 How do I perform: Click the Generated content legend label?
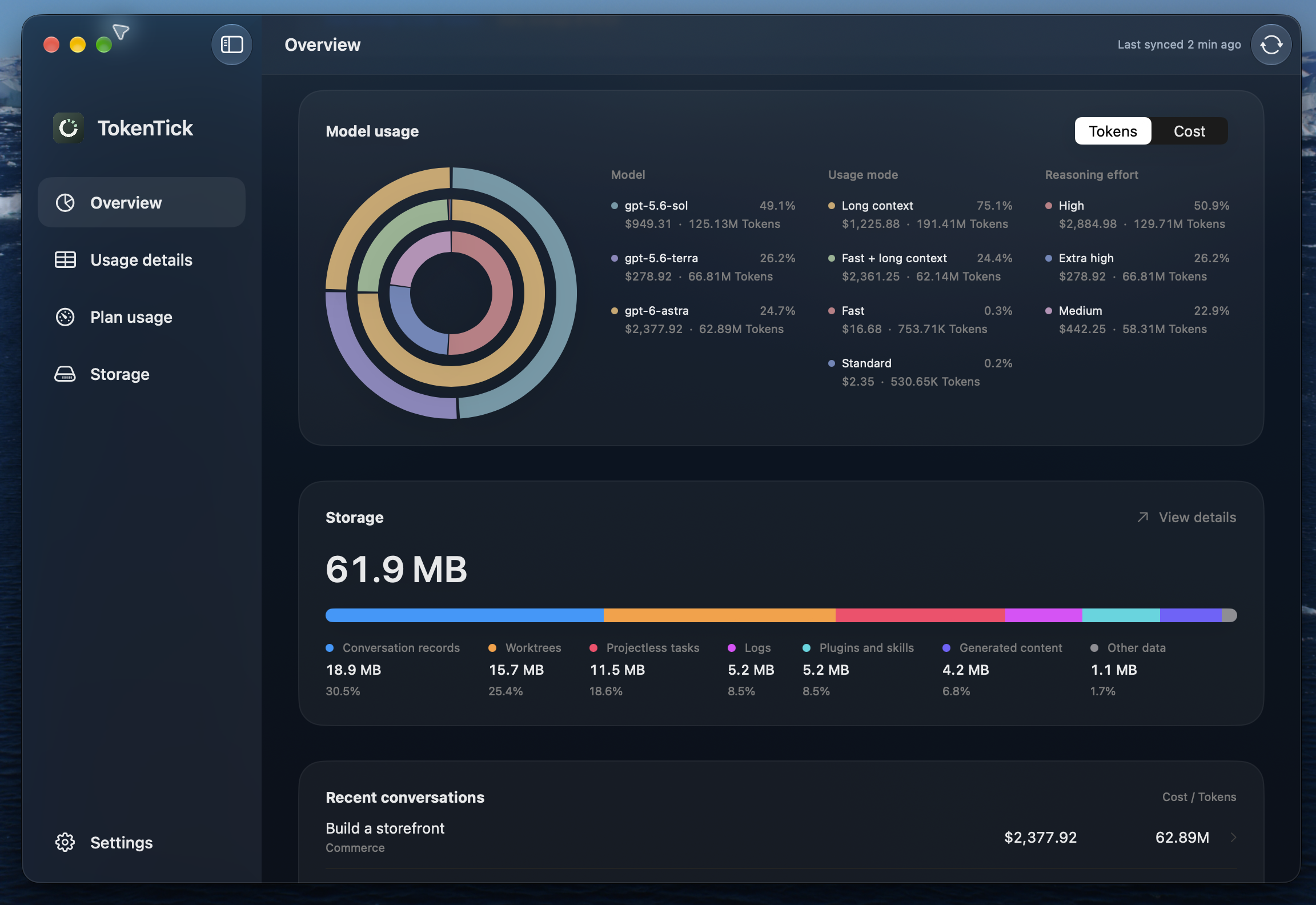tap(1011, 648)
